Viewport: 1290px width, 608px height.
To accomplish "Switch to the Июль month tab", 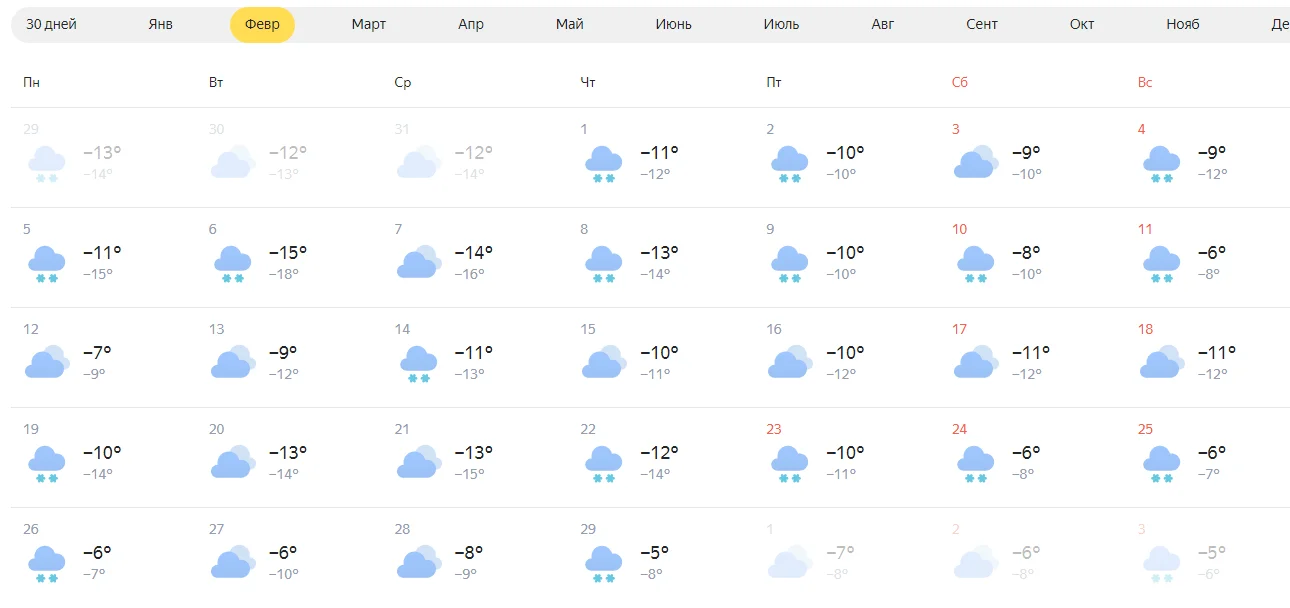I will (781, 24).
